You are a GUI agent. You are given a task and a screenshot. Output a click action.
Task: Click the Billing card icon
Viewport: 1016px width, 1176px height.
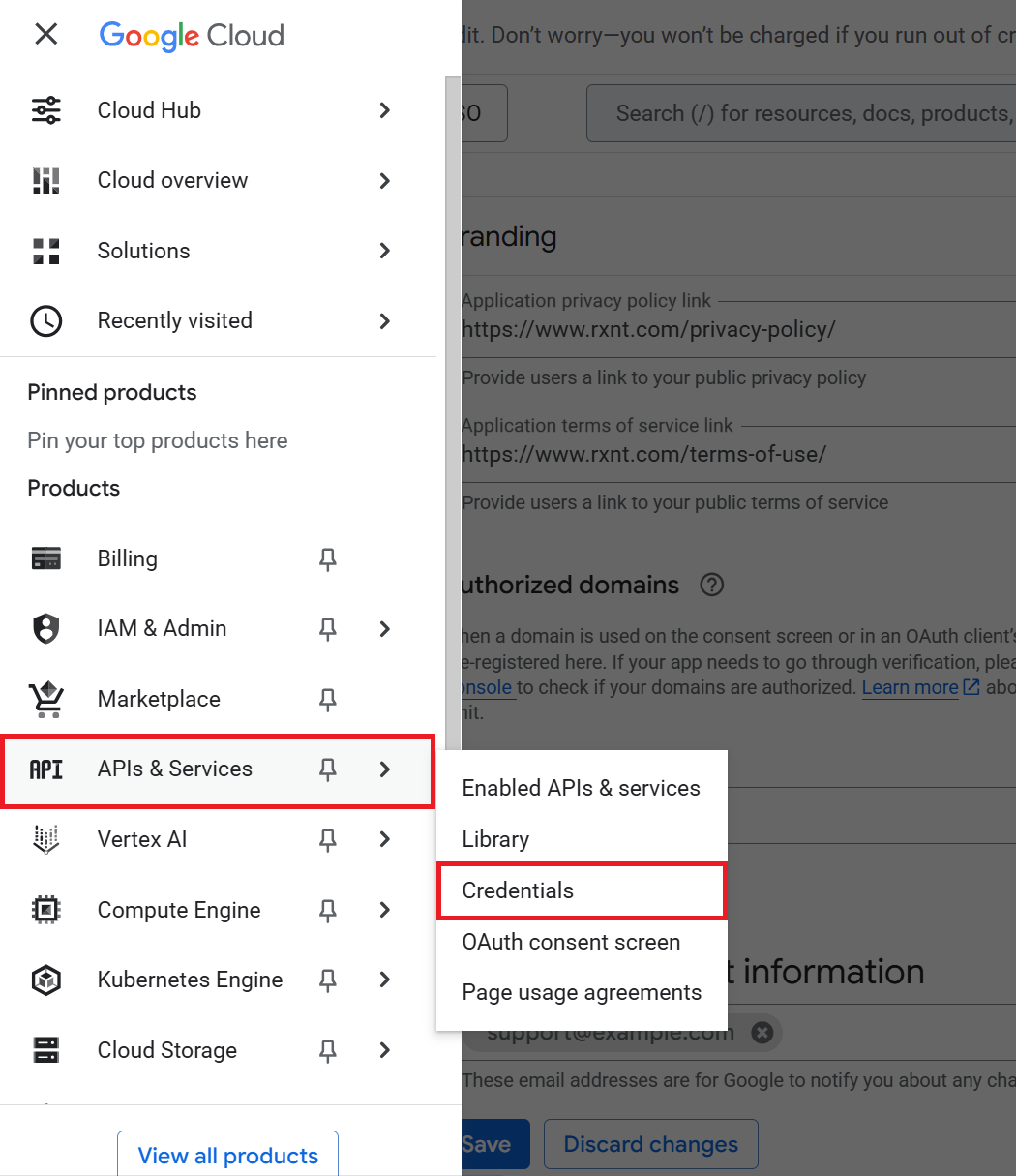tap(46, 558)
